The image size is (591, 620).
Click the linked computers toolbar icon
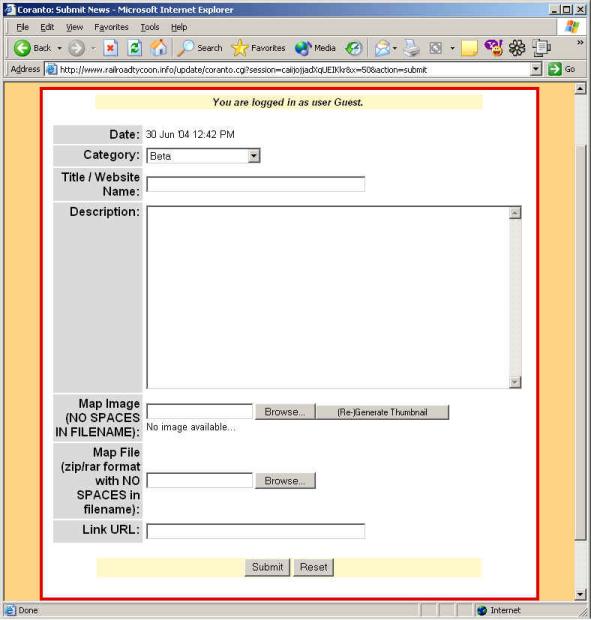click(x=541, y=48)
